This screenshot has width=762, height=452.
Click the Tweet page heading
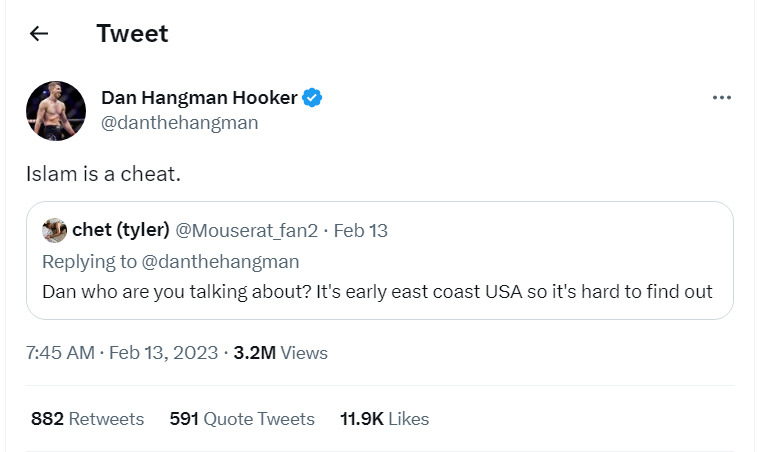coord(132,34)
